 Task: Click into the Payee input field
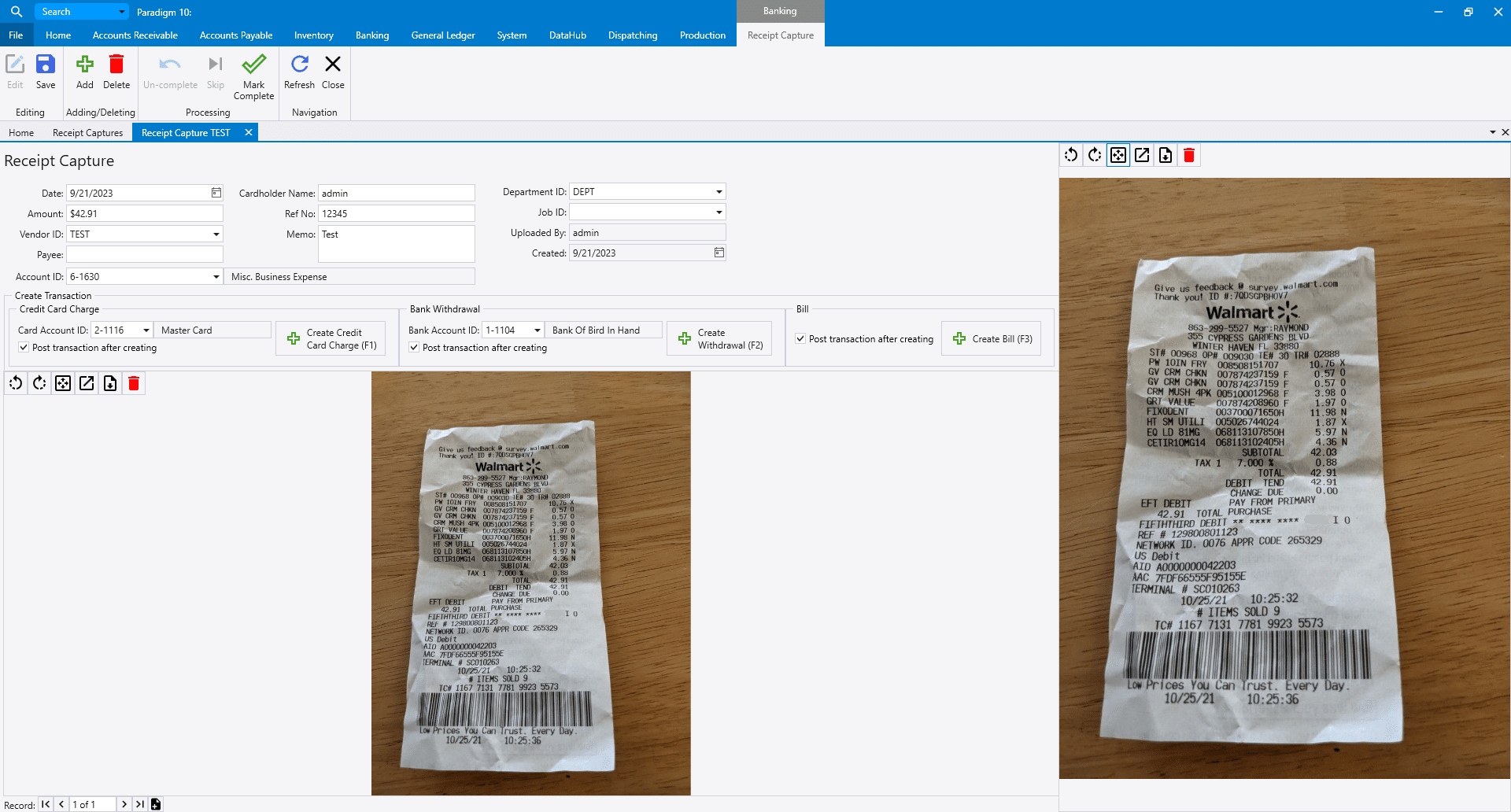(145, 255)
